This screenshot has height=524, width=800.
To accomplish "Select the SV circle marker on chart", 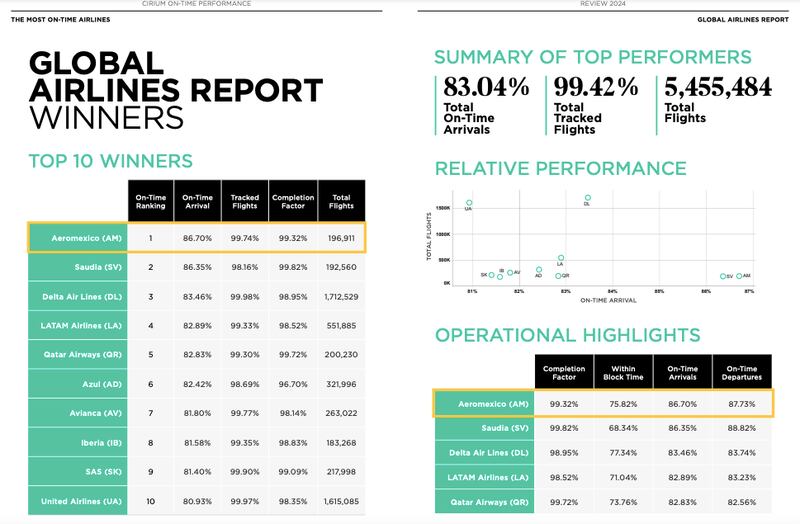I will pos(723,276).
